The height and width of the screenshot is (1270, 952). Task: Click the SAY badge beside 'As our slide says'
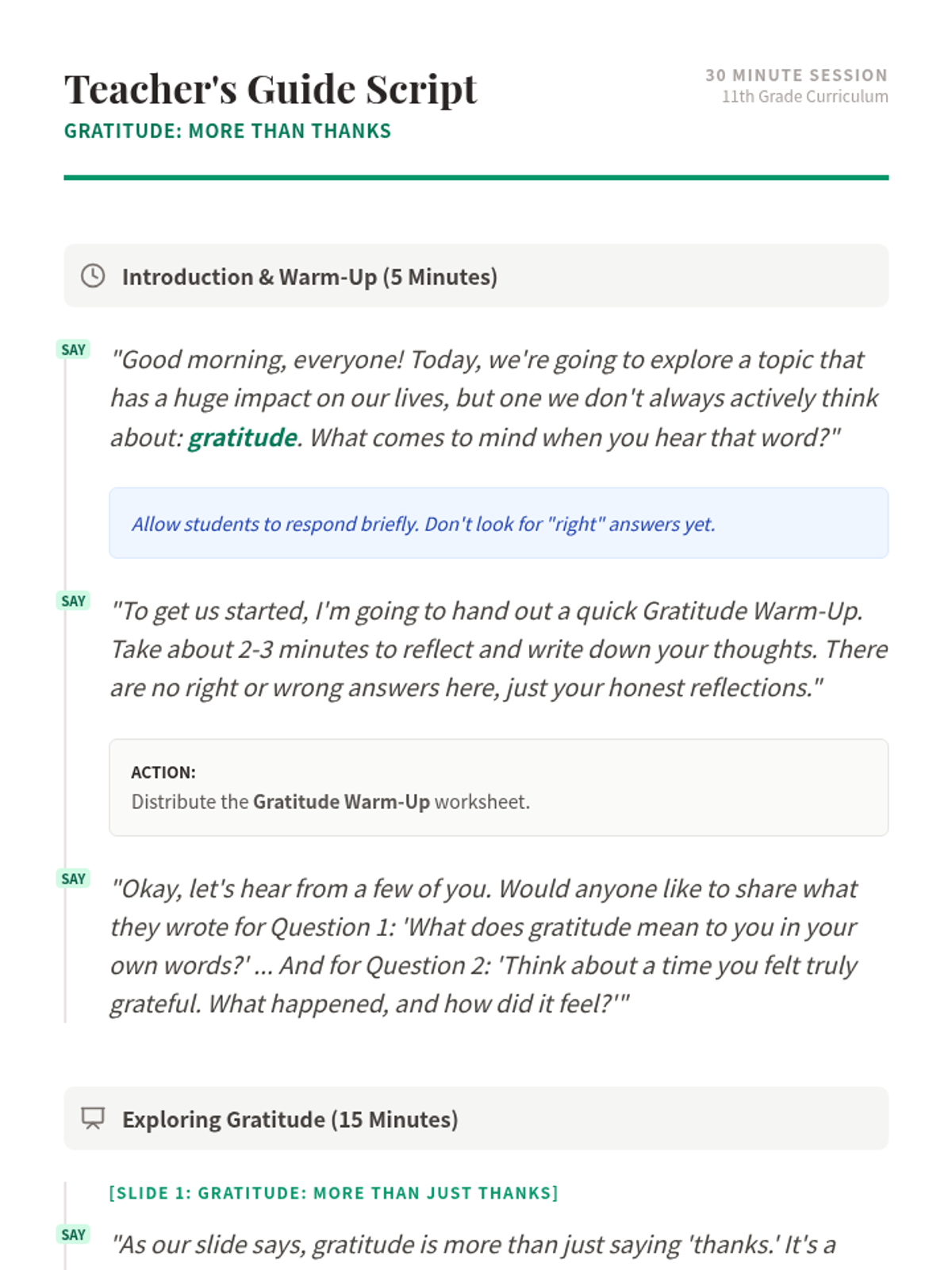click(73, 1234)
